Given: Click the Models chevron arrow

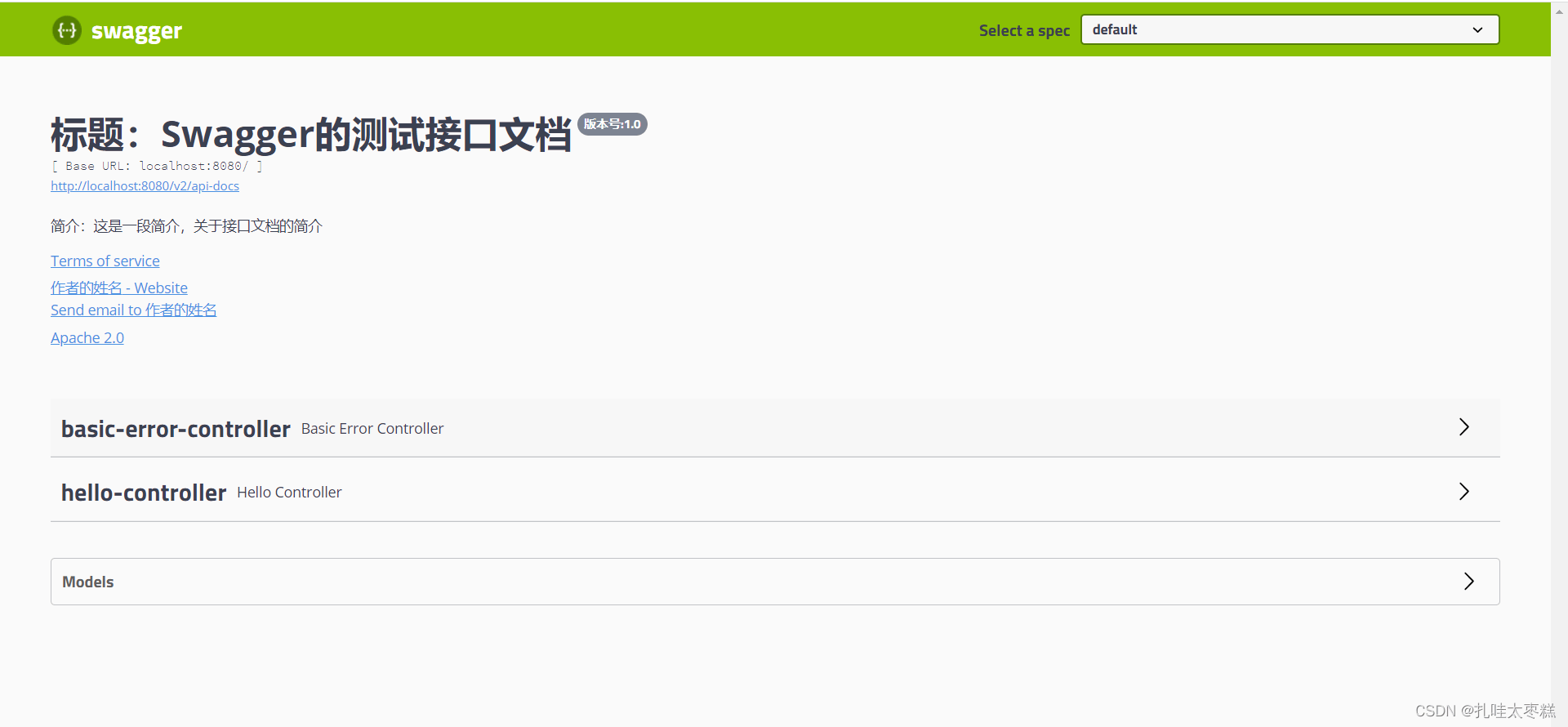Looking at the screenshot, I should point(1469,581).
